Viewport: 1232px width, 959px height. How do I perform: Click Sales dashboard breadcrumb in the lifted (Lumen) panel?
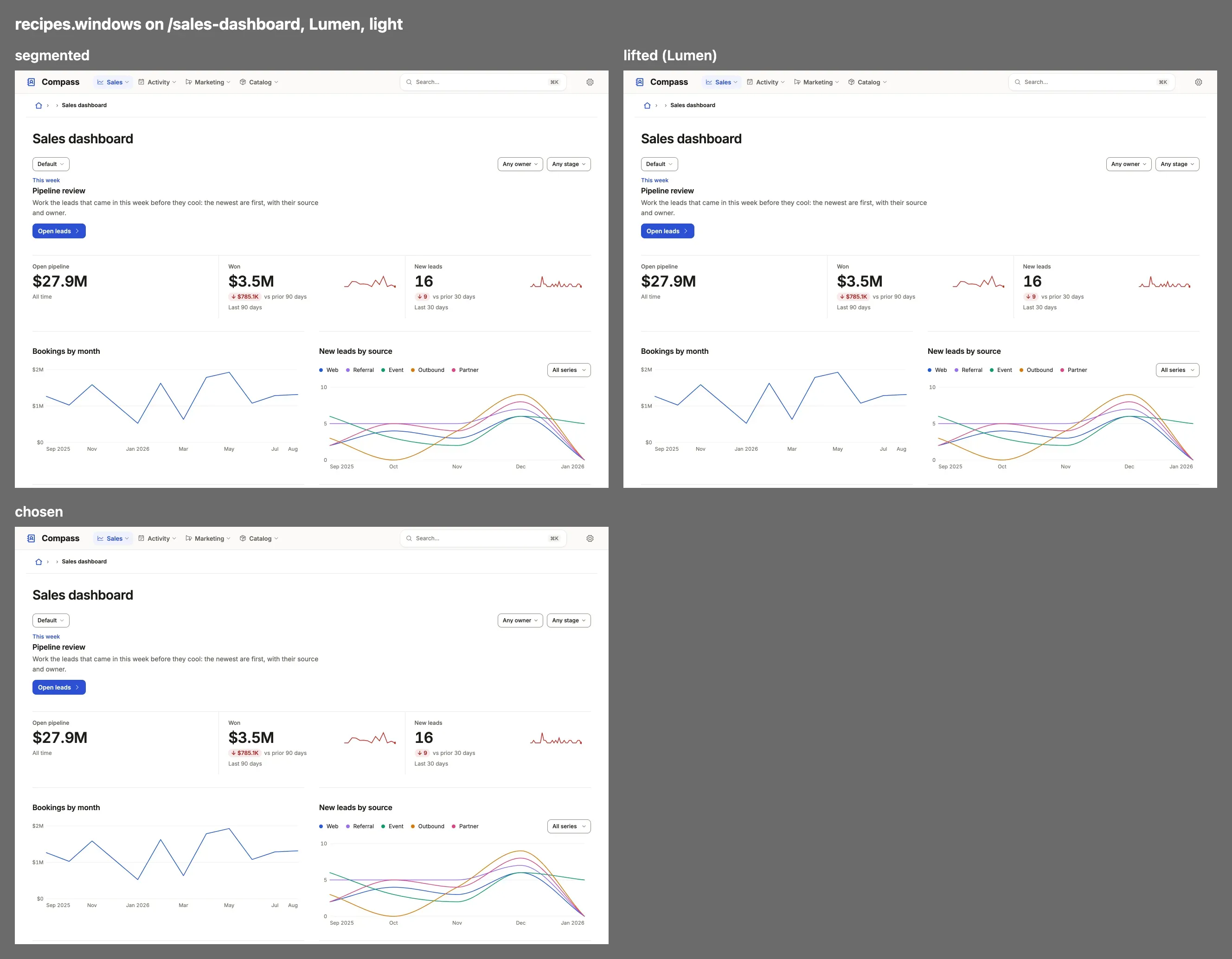pyautogui.click(x=693, y=105)
